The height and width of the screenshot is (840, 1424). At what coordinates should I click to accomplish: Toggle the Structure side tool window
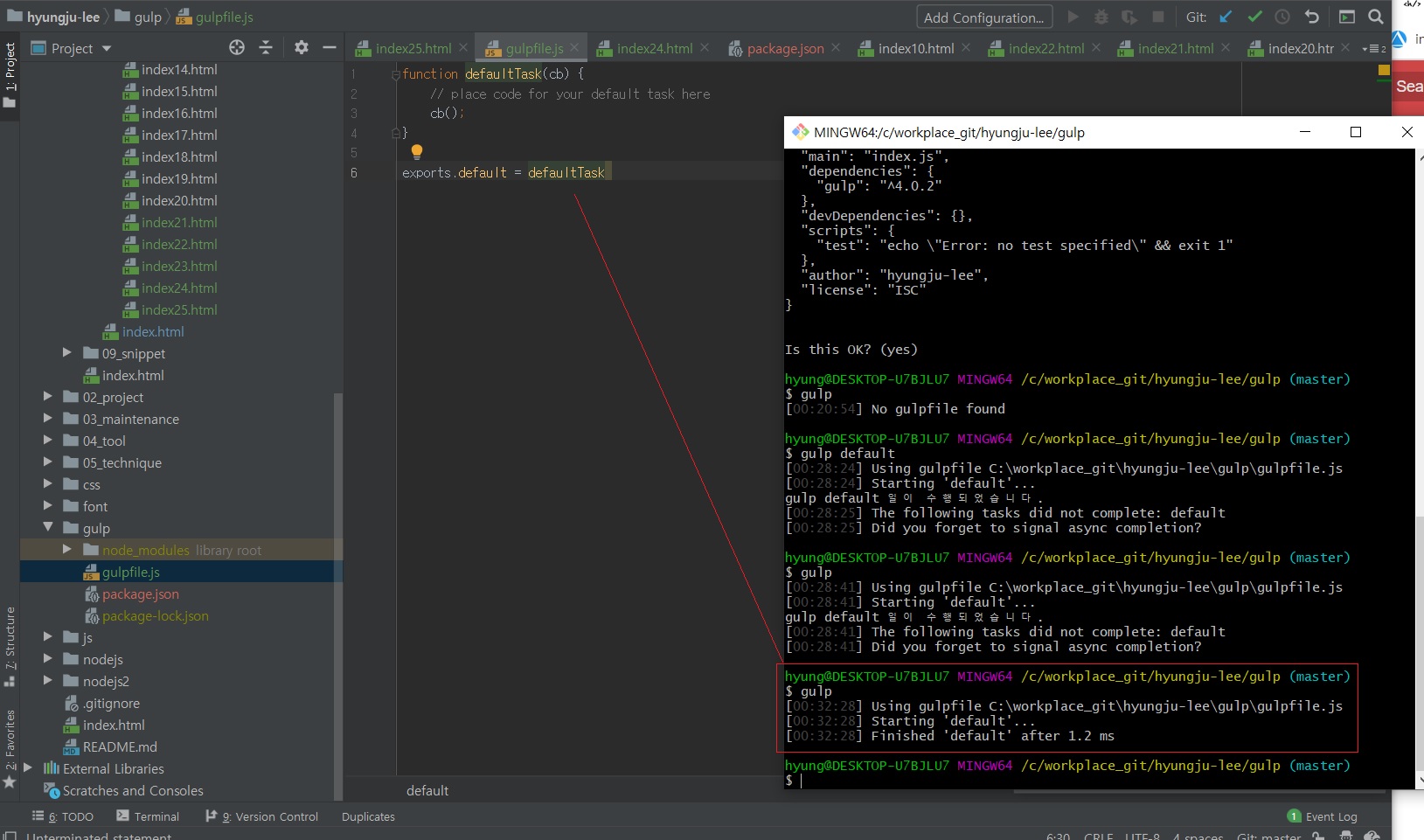pos(10,643)
